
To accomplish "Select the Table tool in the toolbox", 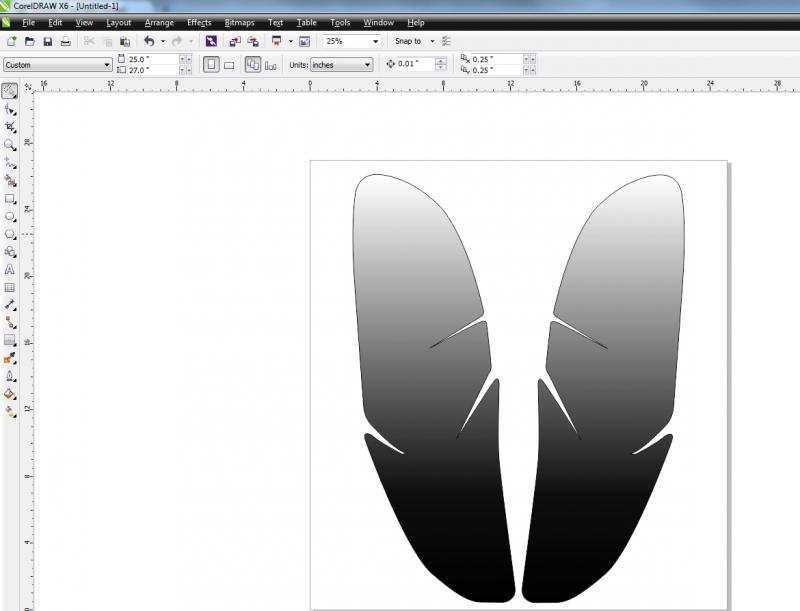I will click(x=10, y=287).
